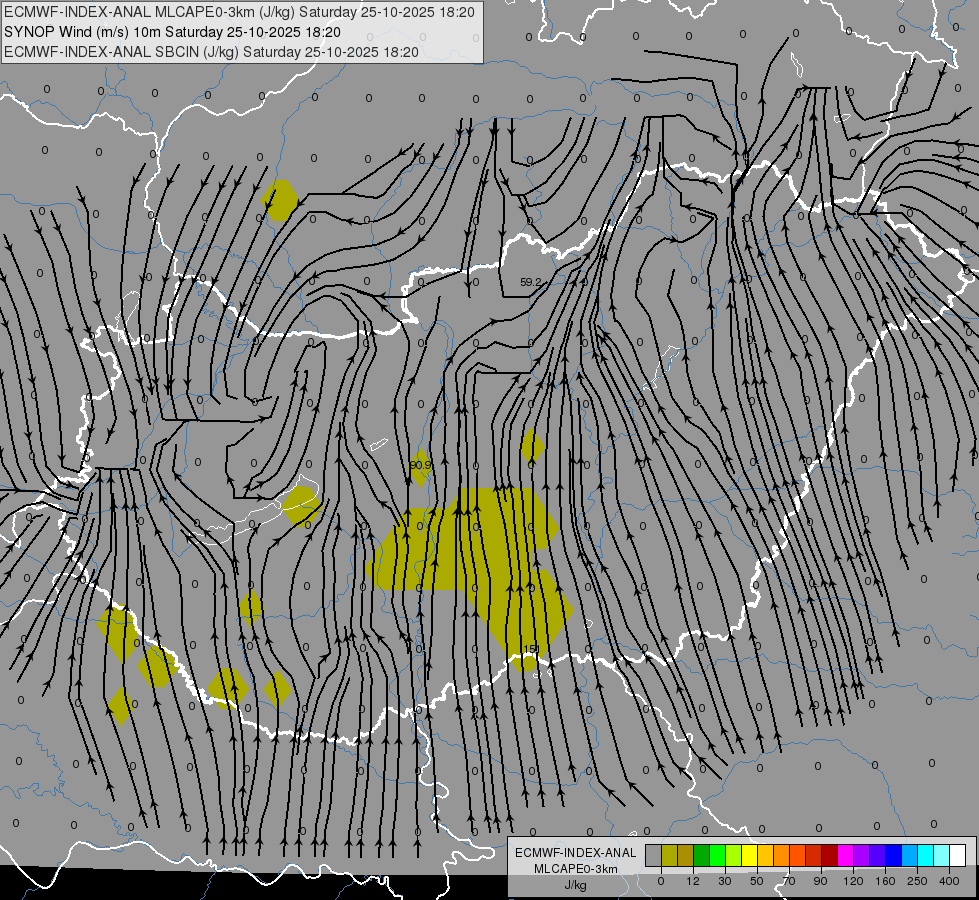Click the legend tick label 12
The height and width of the screenshot is (900, 979).
pyautogui.click(x=693, y=881)
